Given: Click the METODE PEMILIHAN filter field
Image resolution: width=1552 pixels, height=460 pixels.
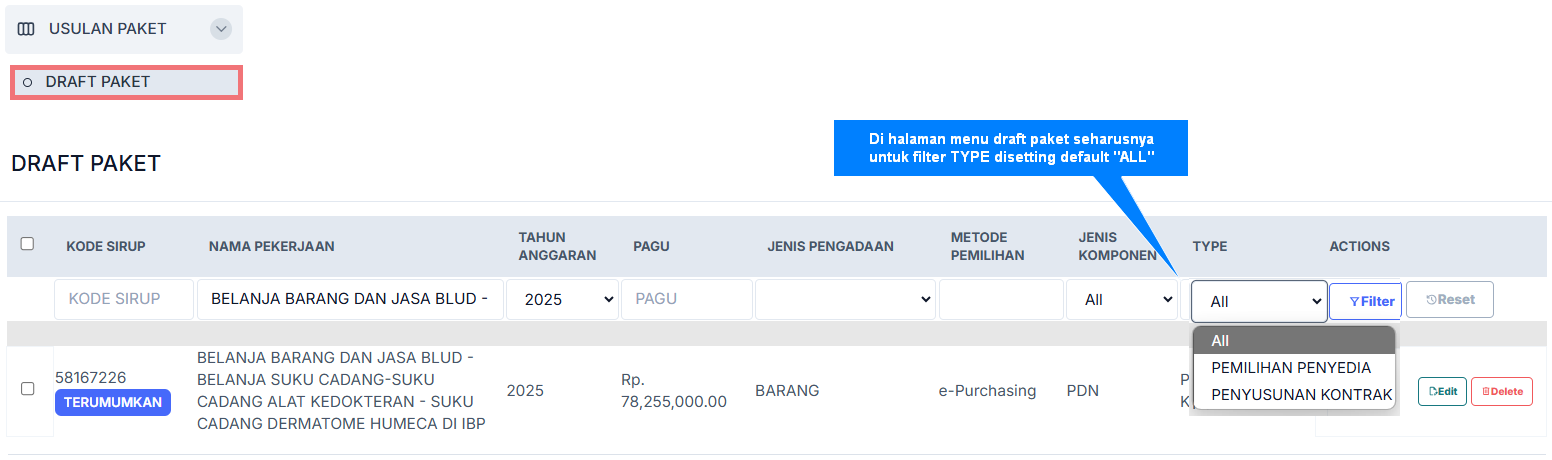Looking at the screenshot, I should pos(1000,299).
